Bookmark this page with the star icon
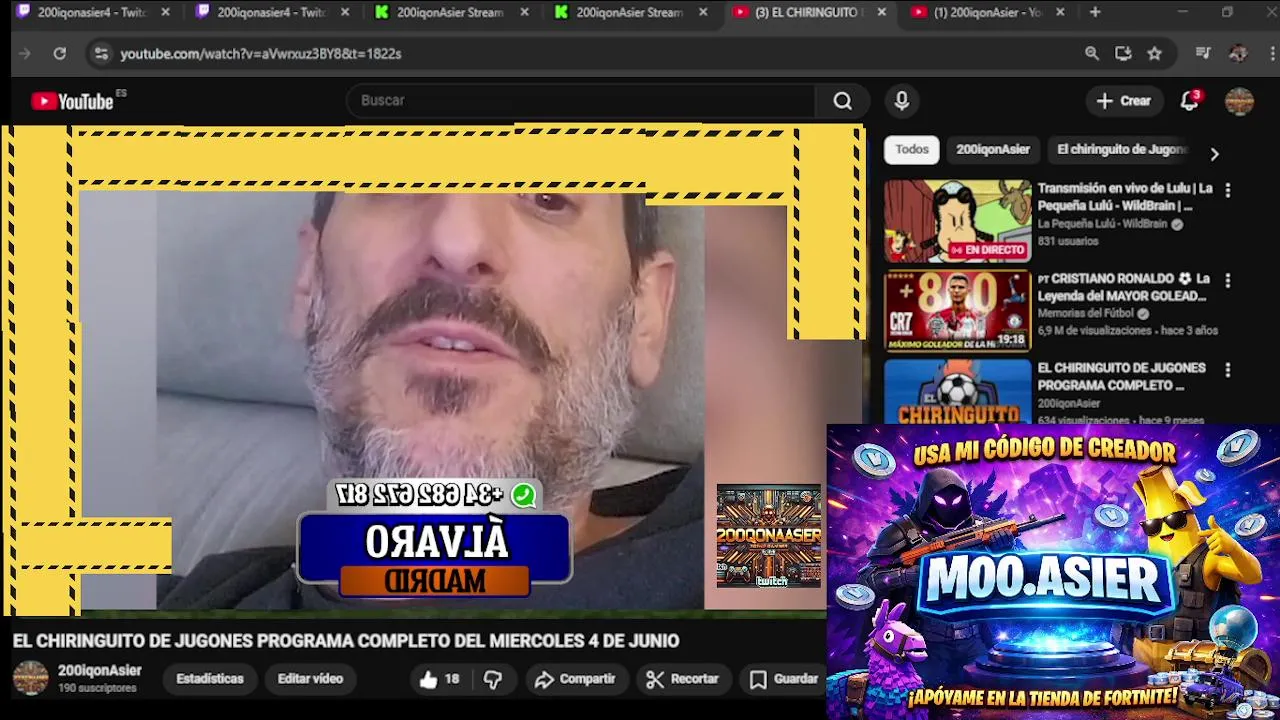 (1155, 54)
